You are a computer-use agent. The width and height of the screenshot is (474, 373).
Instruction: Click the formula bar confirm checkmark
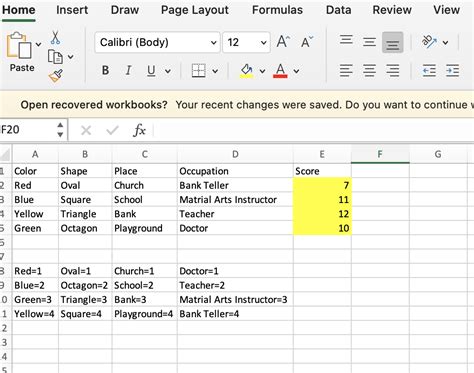pyautogui.click(x=112, y=130)
